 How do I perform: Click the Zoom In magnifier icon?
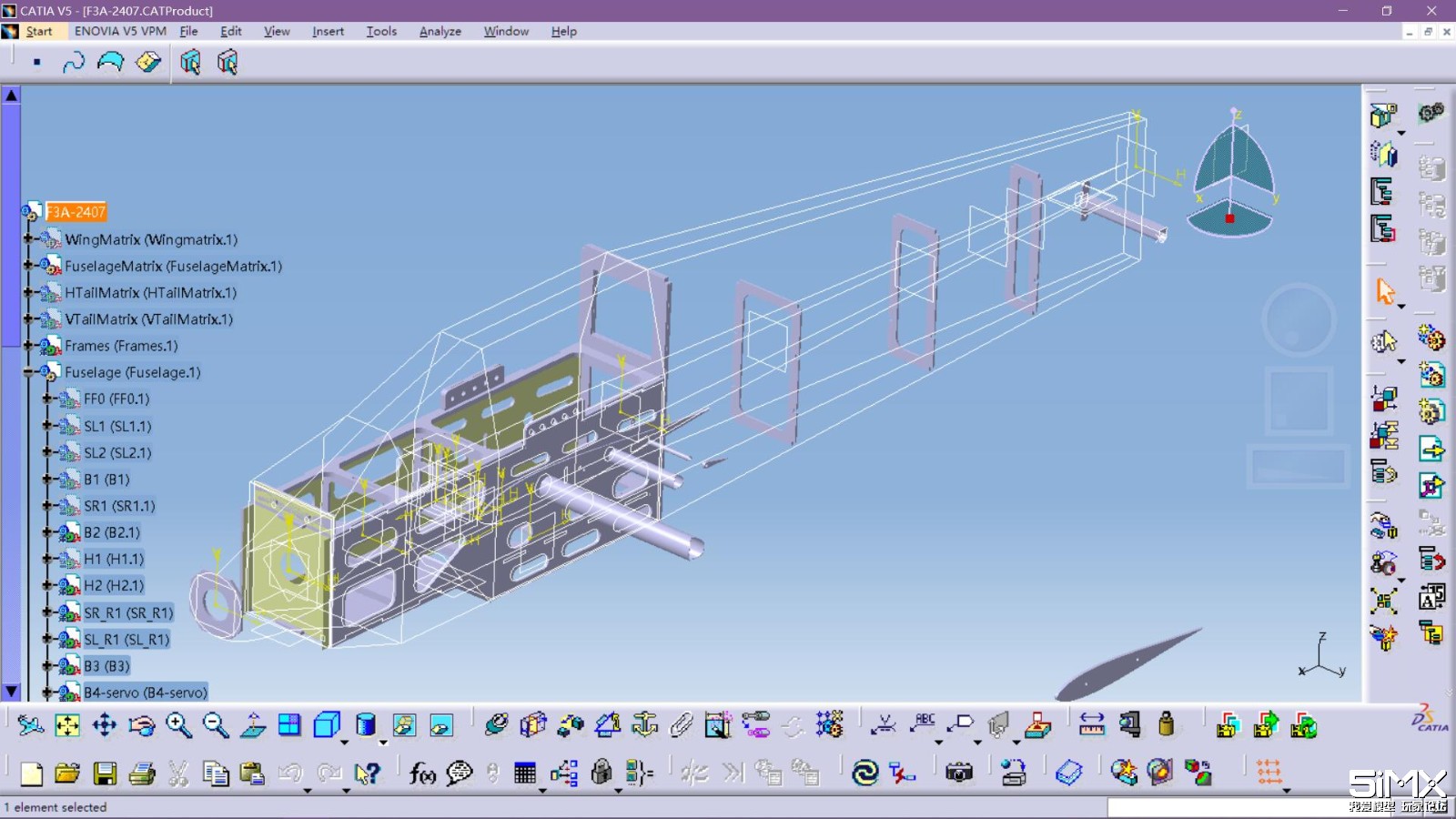tap(179, 725)
